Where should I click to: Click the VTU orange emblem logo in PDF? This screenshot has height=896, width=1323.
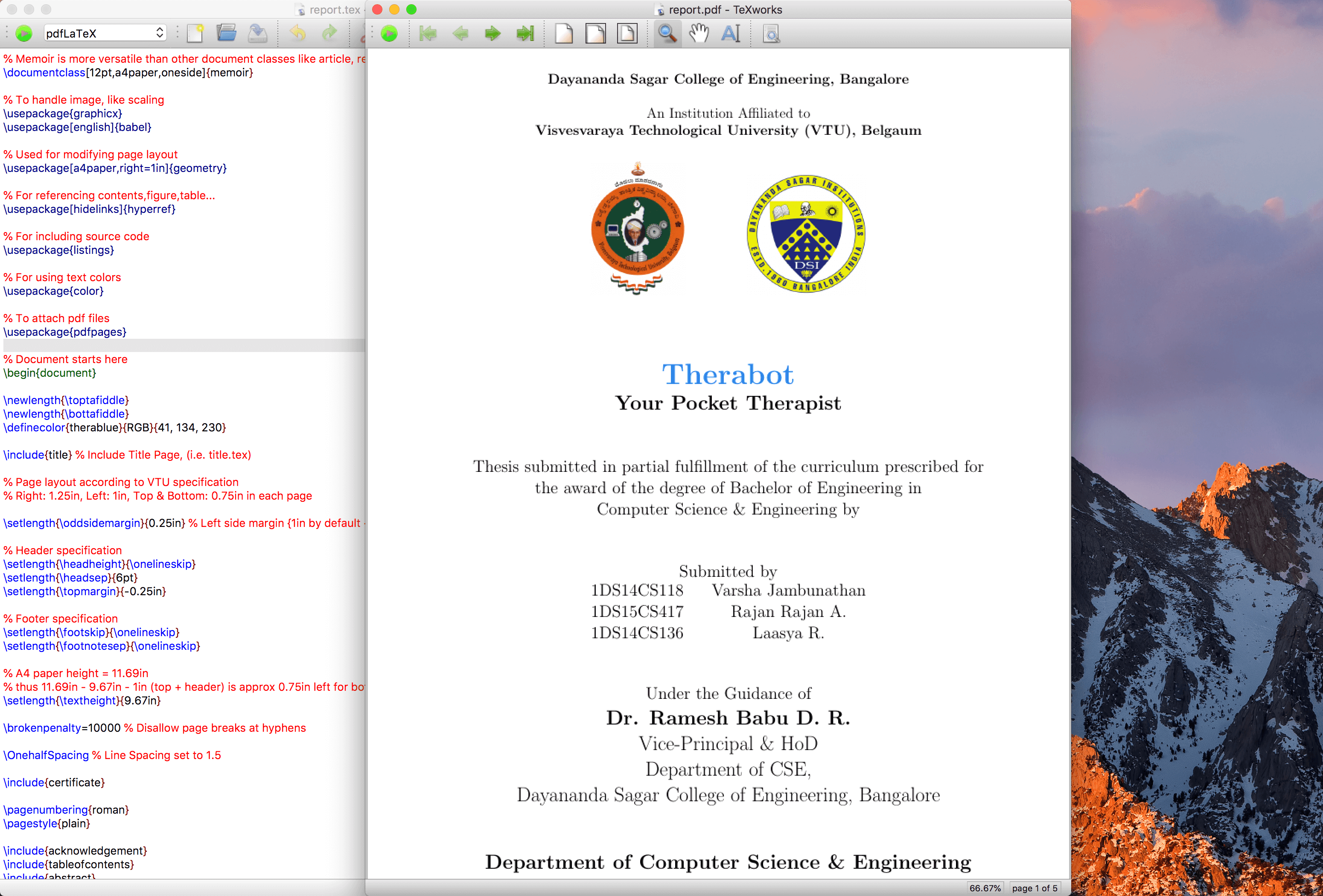pos(637,228)
